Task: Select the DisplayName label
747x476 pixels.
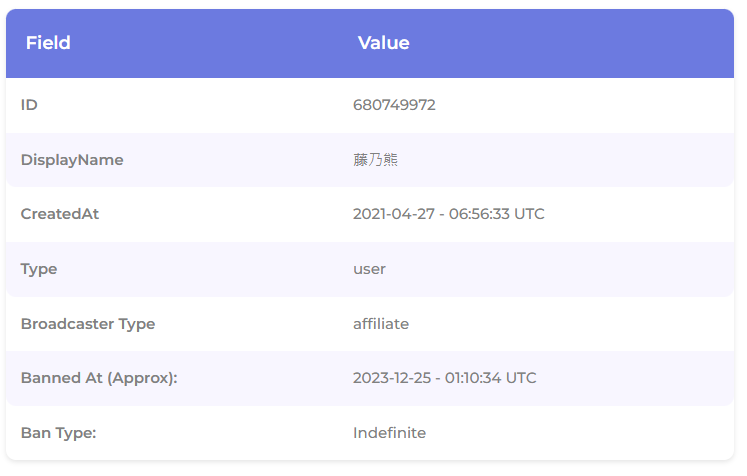Action: [x=72, y=160]
